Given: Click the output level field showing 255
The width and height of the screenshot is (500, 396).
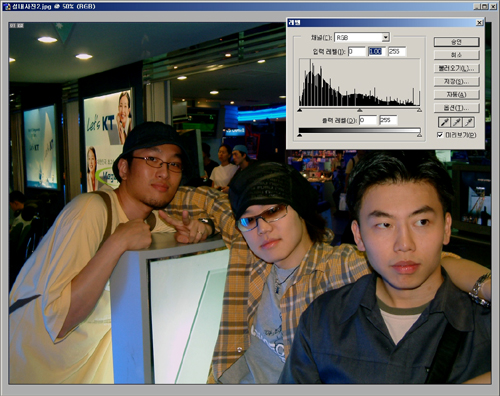Looking at the screenshot, I should [x=388, y=120].
